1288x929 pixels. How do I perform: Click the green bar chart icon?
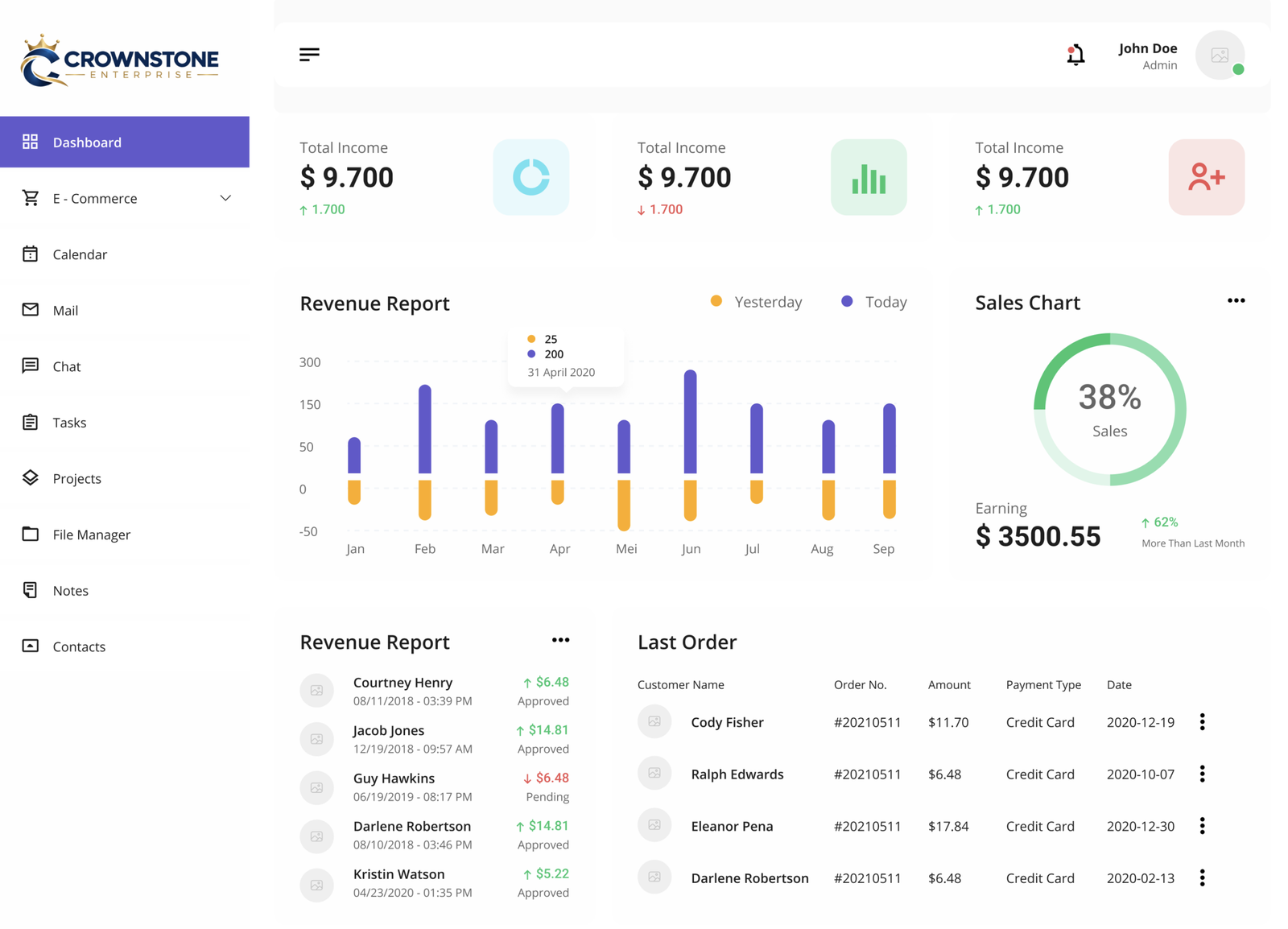[x=869, y=177]
